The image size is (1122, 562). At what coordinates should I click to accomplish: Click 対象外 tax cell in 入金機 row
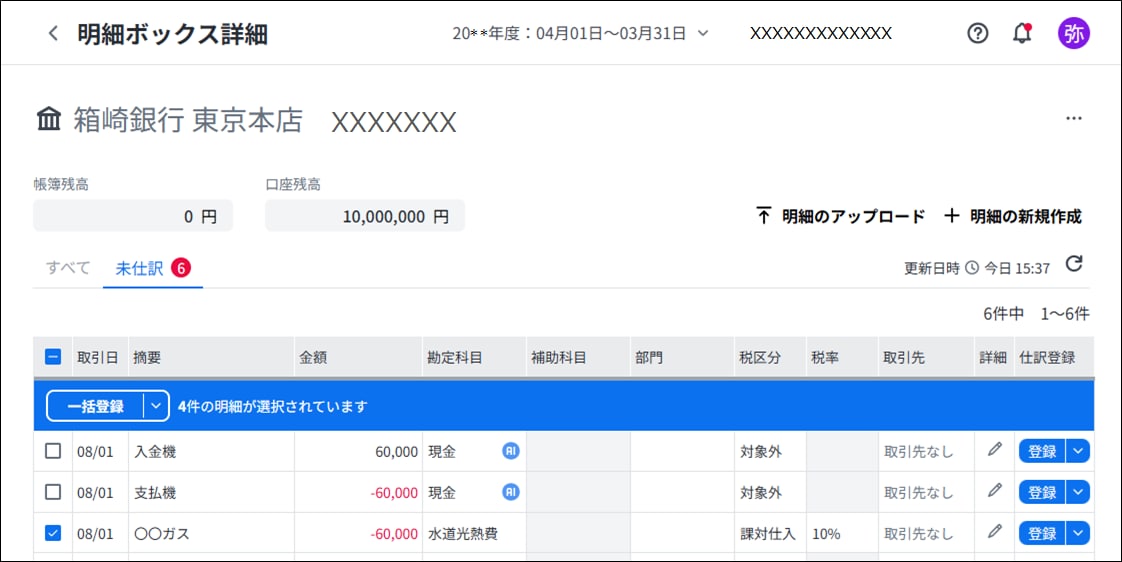(x=770, y=451)
